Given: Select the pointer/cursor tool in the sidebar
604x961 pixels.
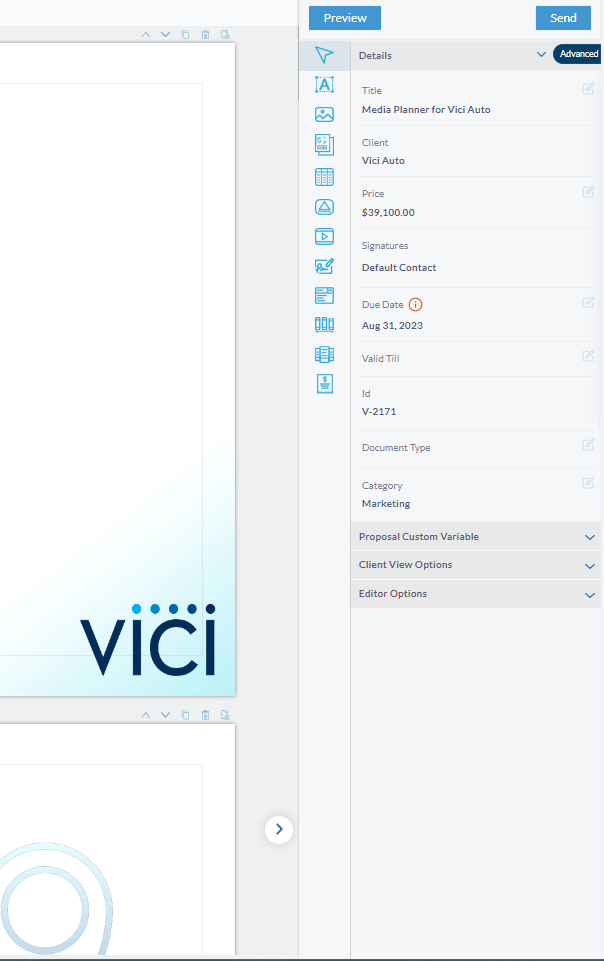Looking at the screenshot, I should [x=324, y=55].
